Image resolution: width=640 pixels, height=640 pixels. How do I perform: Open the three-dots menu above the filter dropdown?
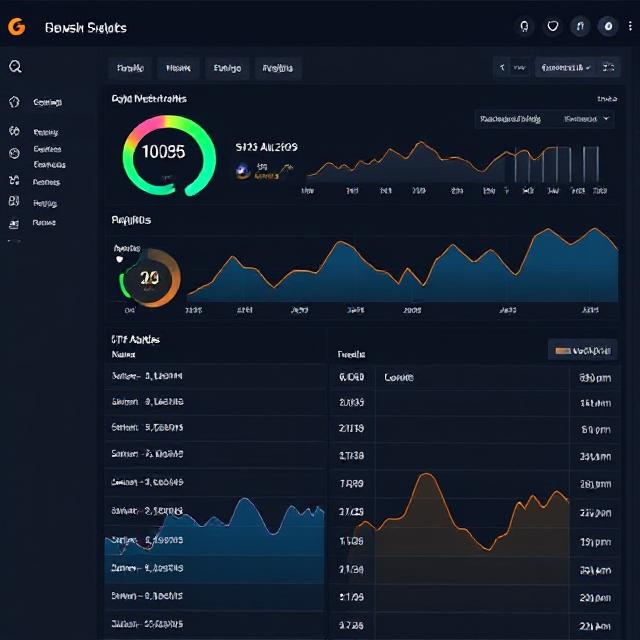click(606, 99)
